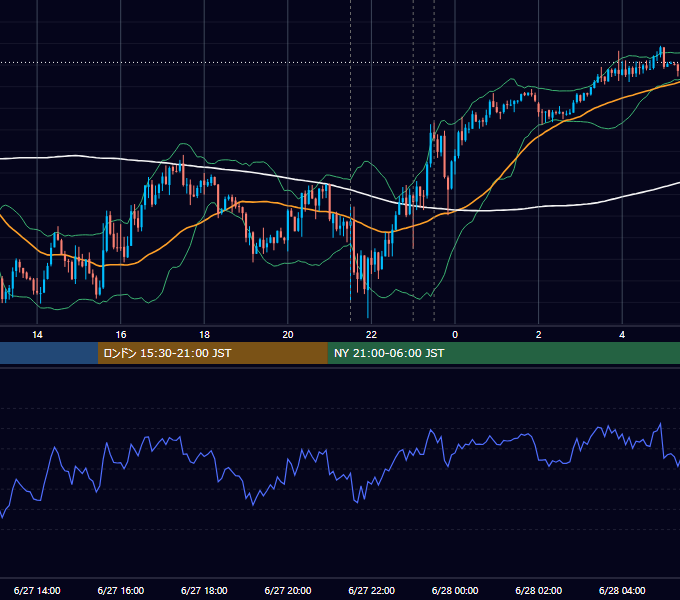Click the 4 hour axis label
Image resolution: width=680 pixels, height=600 pixels.
(622, 335)
